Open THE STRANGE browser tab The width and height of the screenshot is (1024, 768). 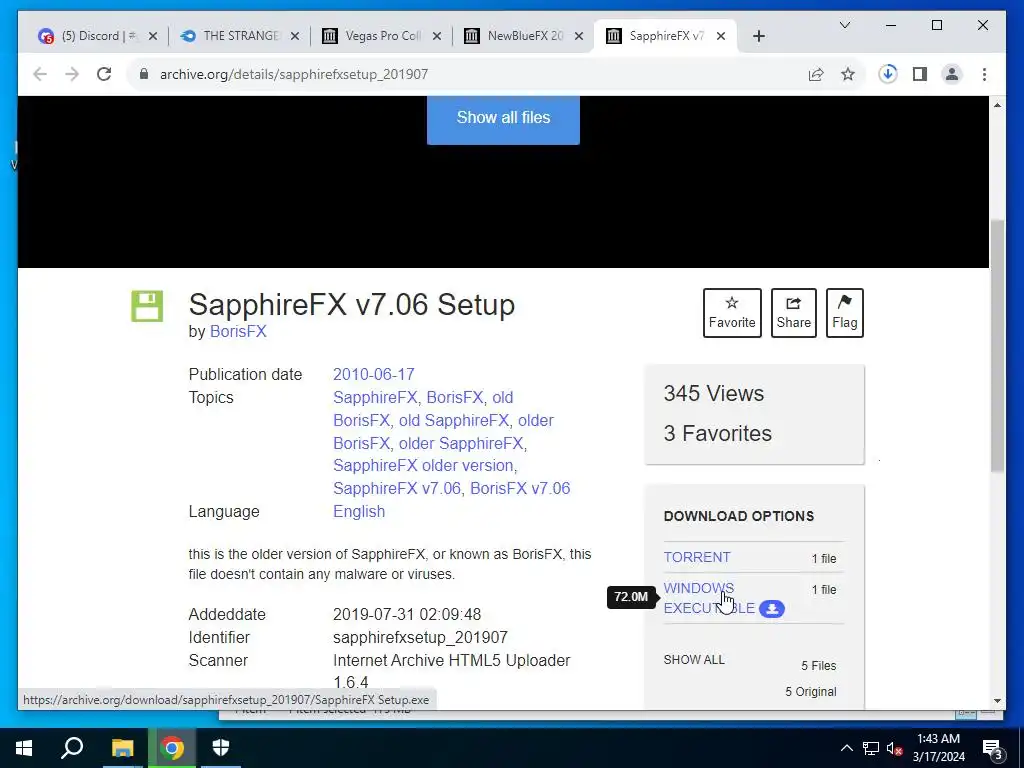tap(240, 36)
